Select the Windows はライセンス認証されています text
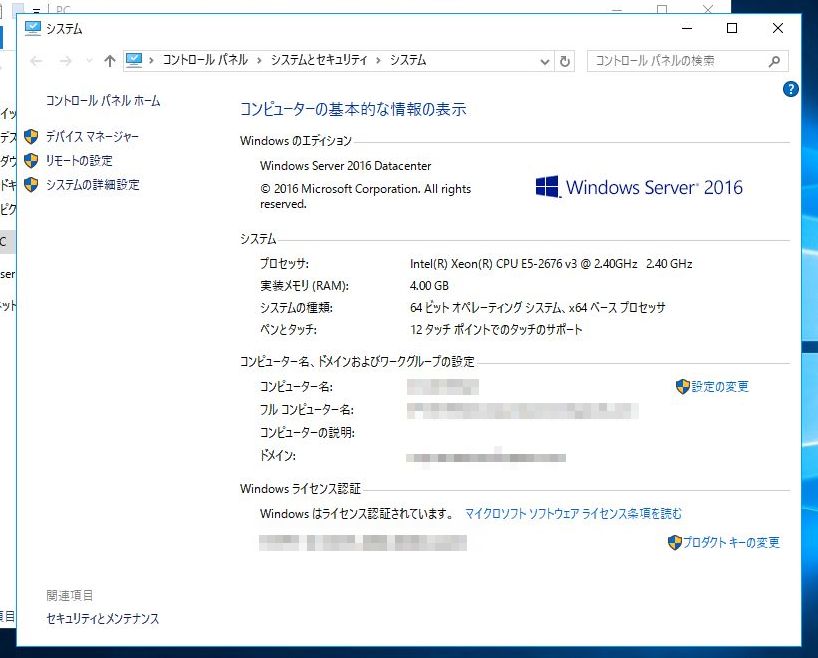The height and width of the screenshot is (658, 818). [x=357, y=514]
